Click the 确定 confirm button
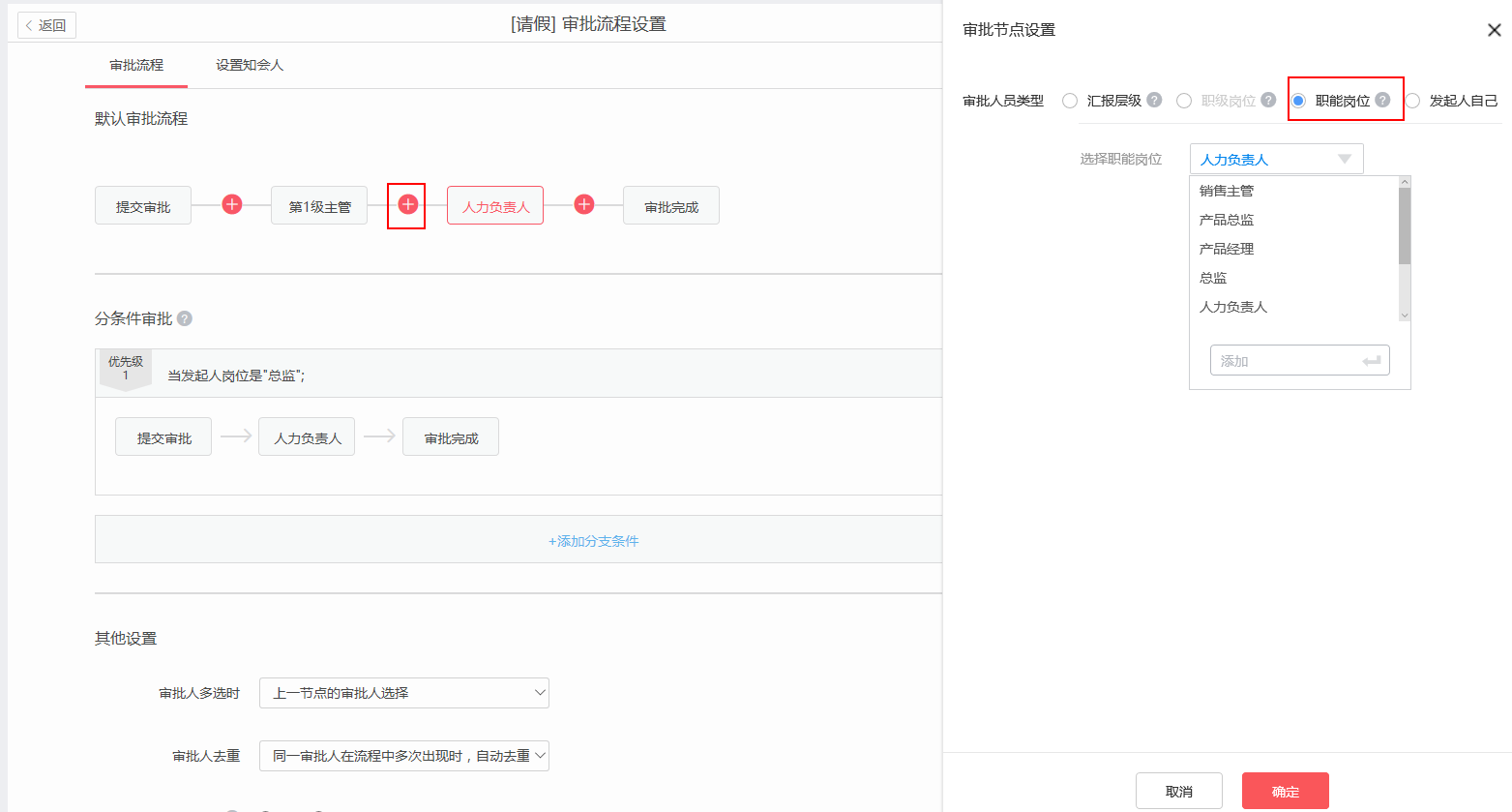The width and height of the screenshot is (1512, 812). (1286, 791)
